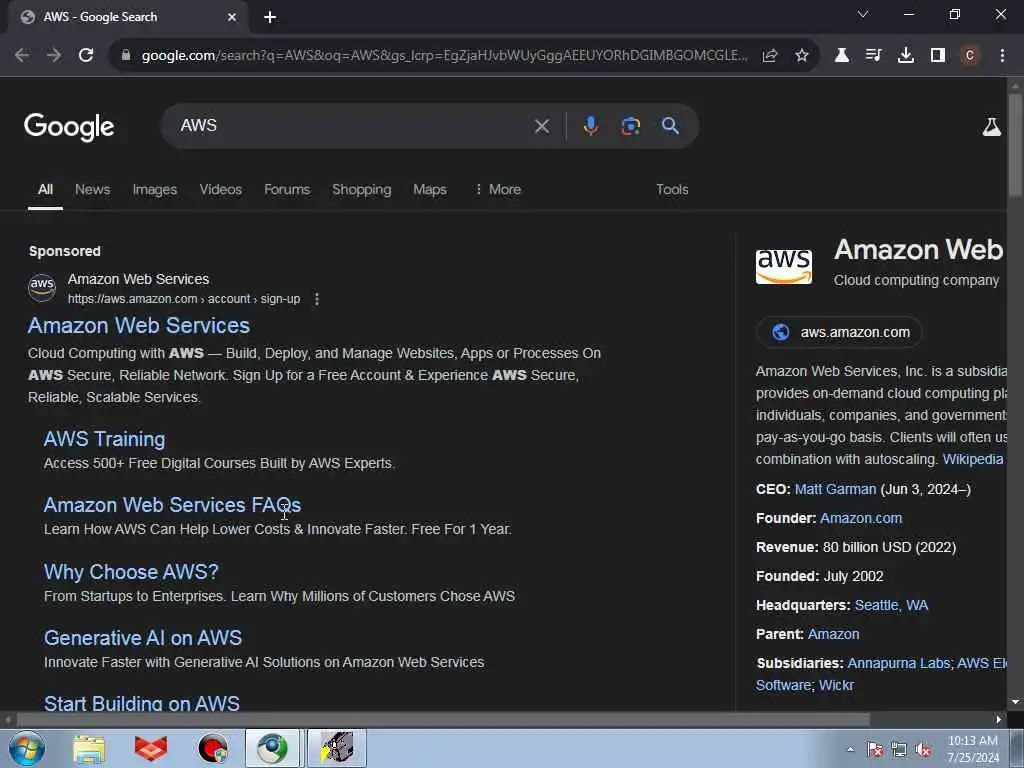Open Windows Explorer folder on taskbar

point(89,748)
